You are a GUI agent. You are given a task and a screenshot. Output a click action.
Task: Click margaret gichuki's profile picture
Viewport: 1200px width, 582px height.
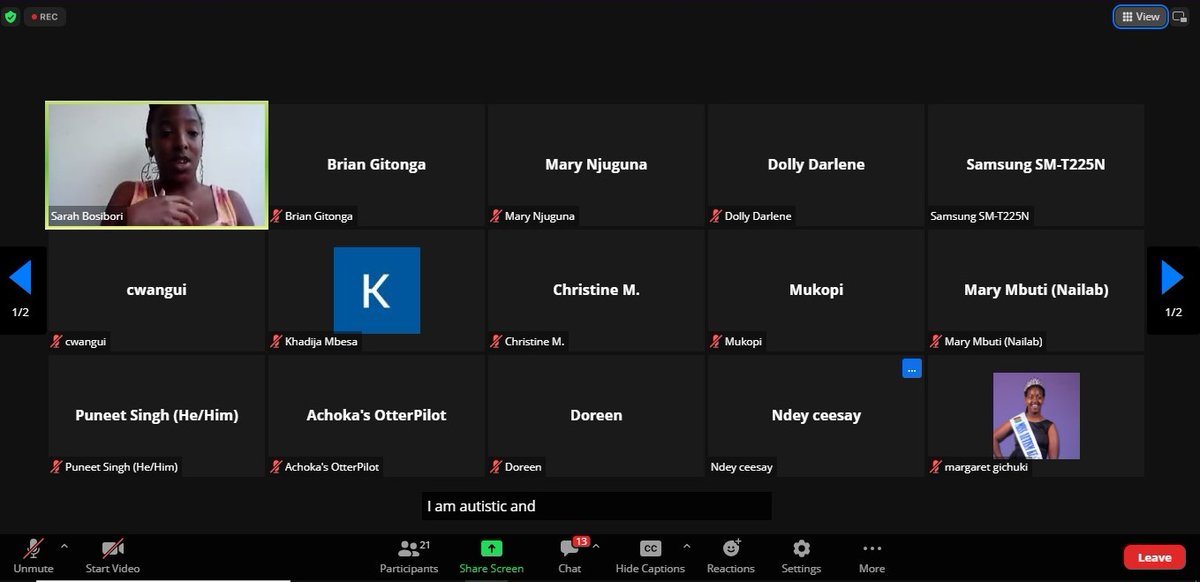point(1036,415)
